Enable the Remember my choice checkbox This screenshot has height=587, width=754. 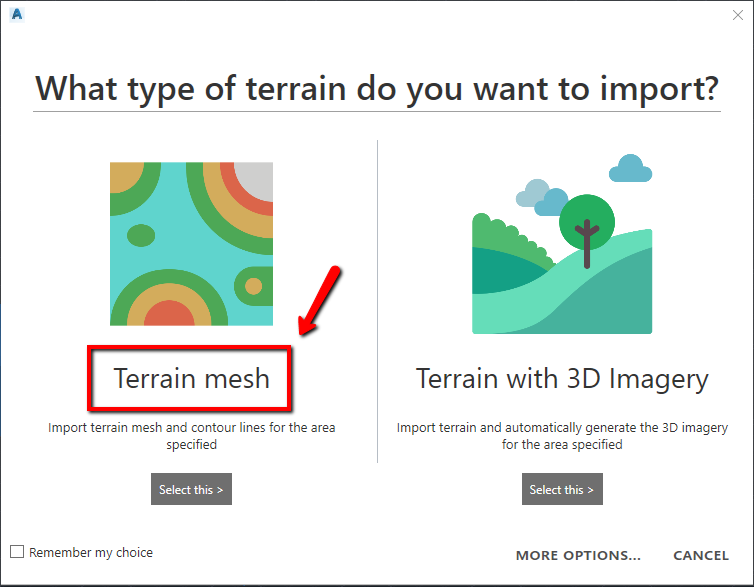17,551
